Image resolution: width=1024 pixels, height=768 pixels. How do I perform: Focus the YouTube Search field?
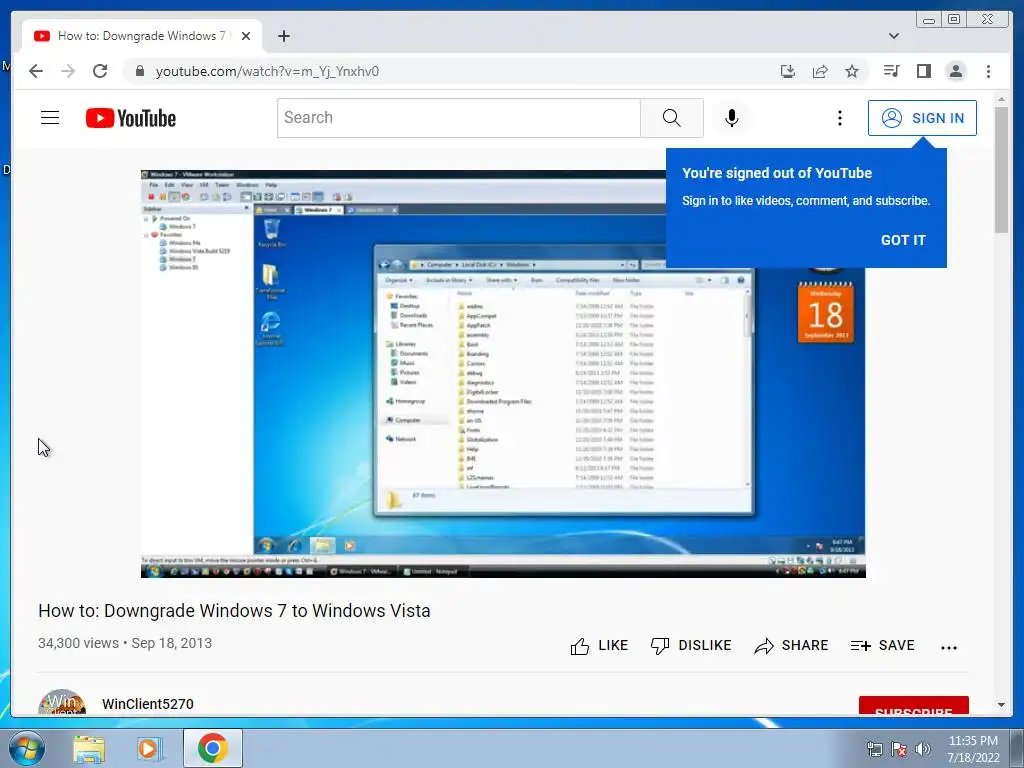coord(458,118)
